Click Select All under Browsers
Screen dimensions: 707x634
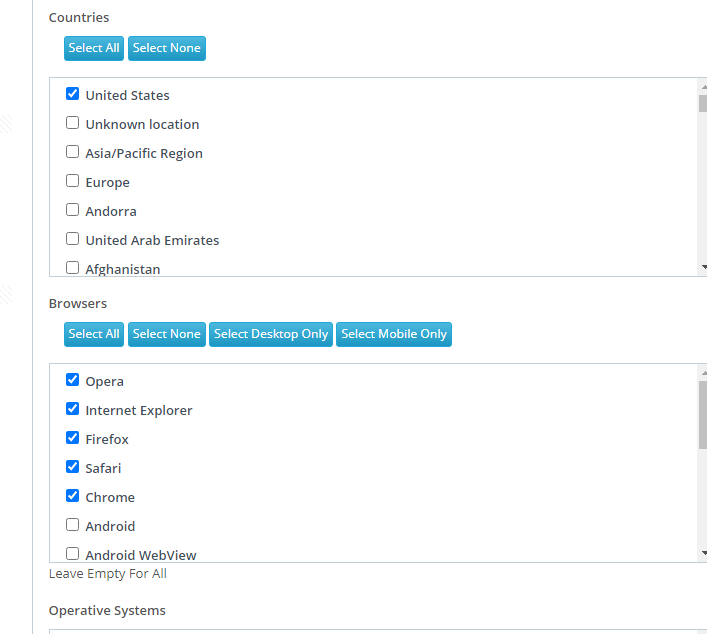(x=94, y=334)
